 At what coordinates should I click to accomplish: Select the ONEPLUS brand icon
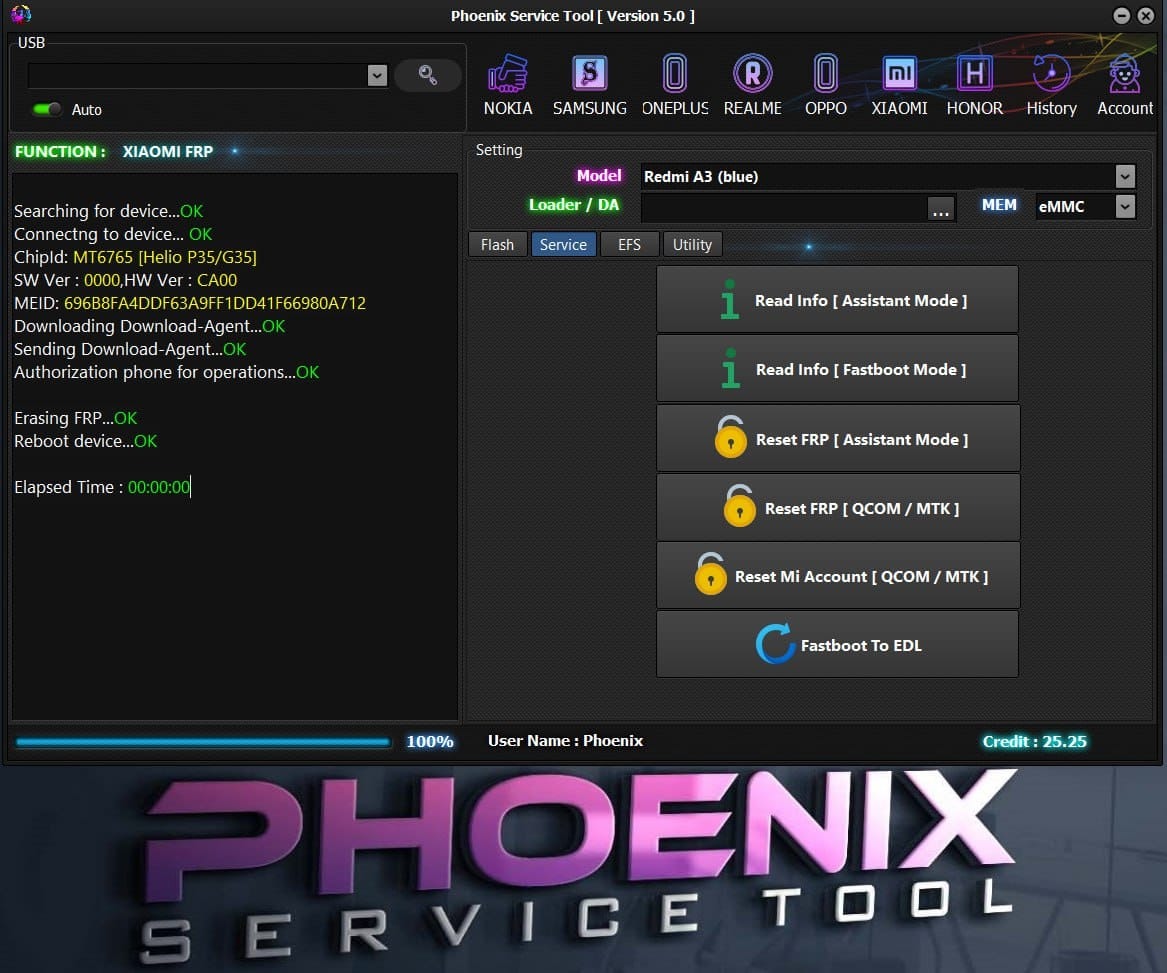675,82
